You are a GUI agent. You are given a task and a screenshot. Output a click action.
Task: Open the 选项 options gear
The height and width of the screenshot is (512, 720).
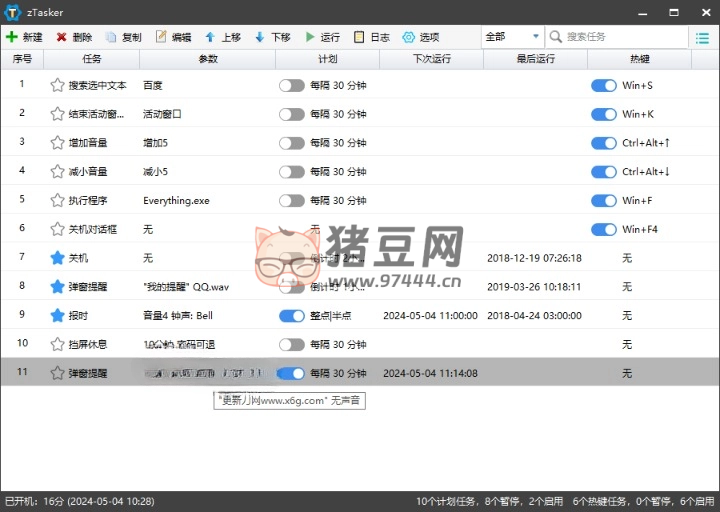(421, 37)
